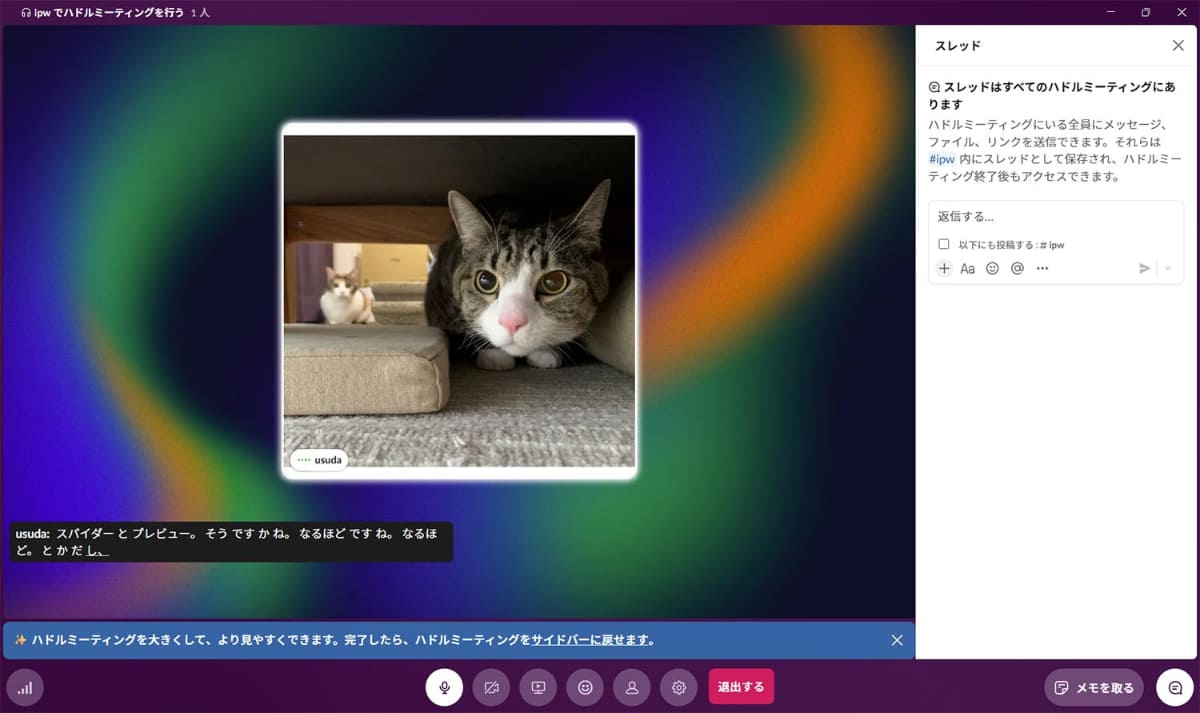
Task: Click the #ipw channel link
Action: click(942, 159)
